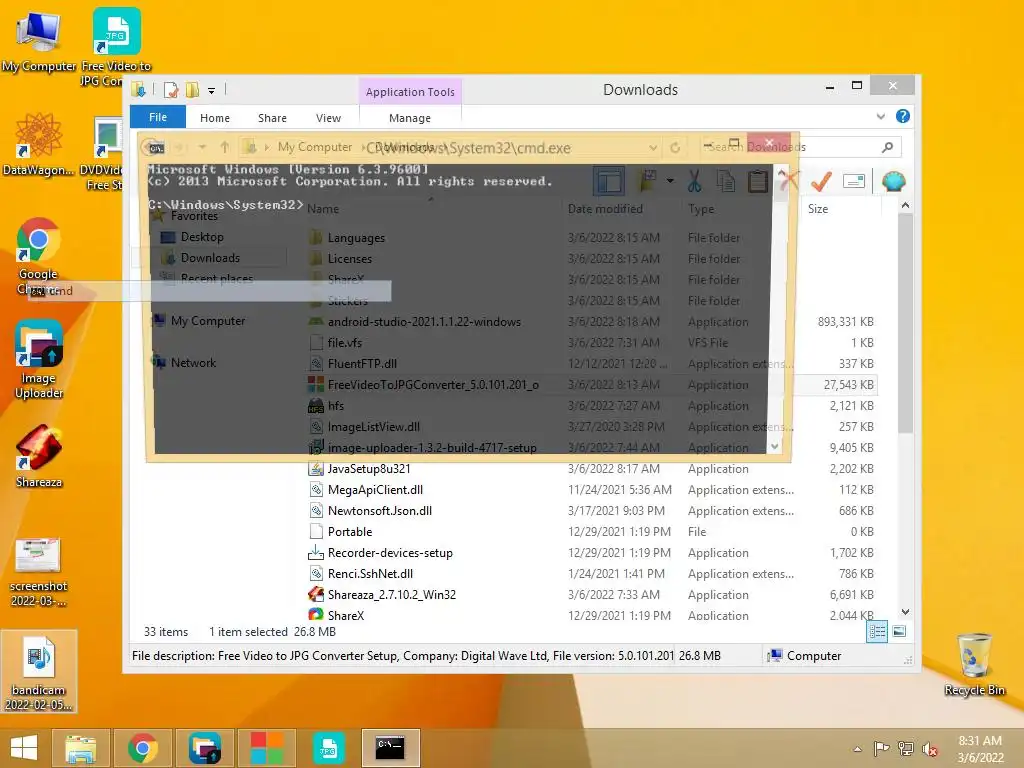Open Network in navigation pane
This screenshot has height=768, width=1024.
[x=193, y=362]
